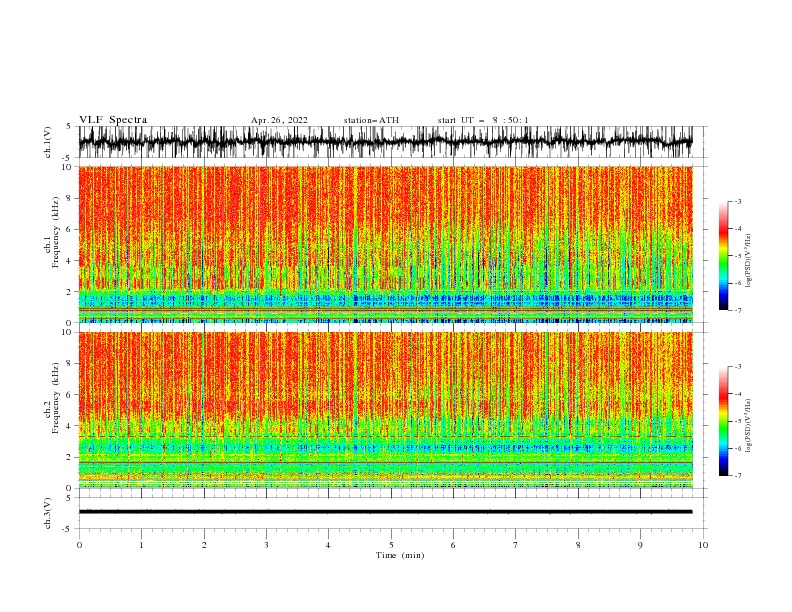792x612 pixels.
Task: Click the "5" tick on the time axis
Action: 391,545
